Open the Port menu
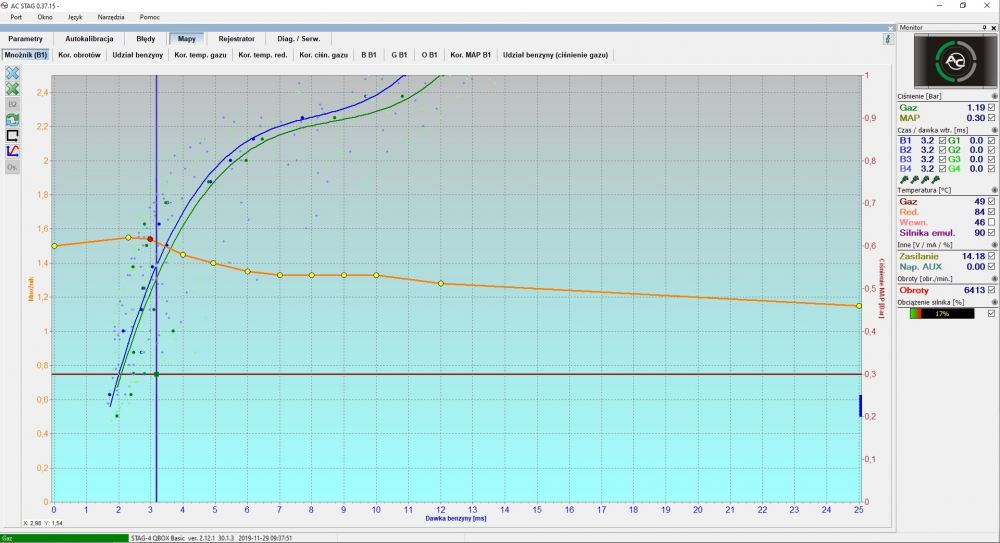 click(16, 17)
